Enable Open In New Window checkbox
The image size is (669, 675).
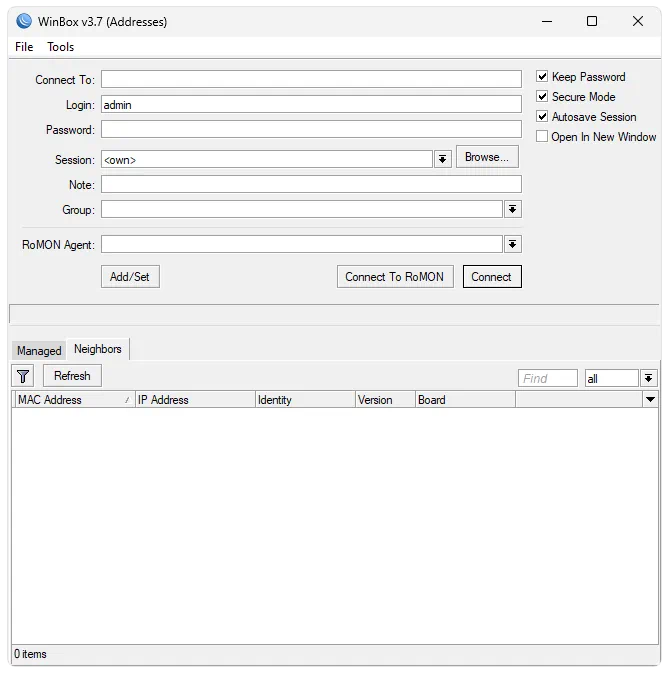tap(542, 136)
